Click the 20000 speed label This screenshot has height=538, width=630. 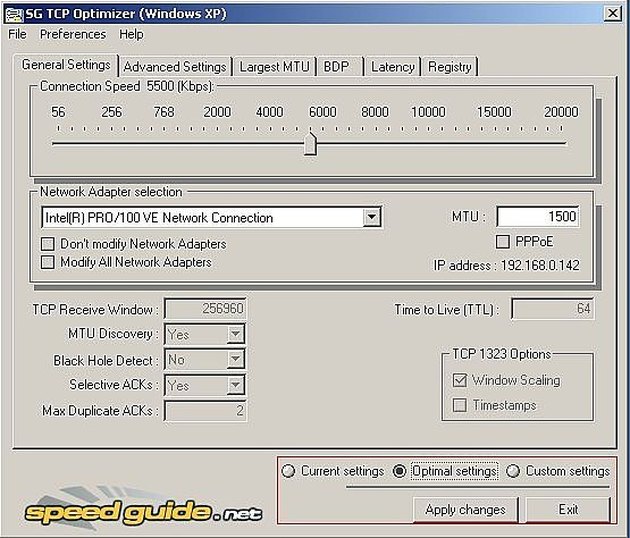coord(561,112)
